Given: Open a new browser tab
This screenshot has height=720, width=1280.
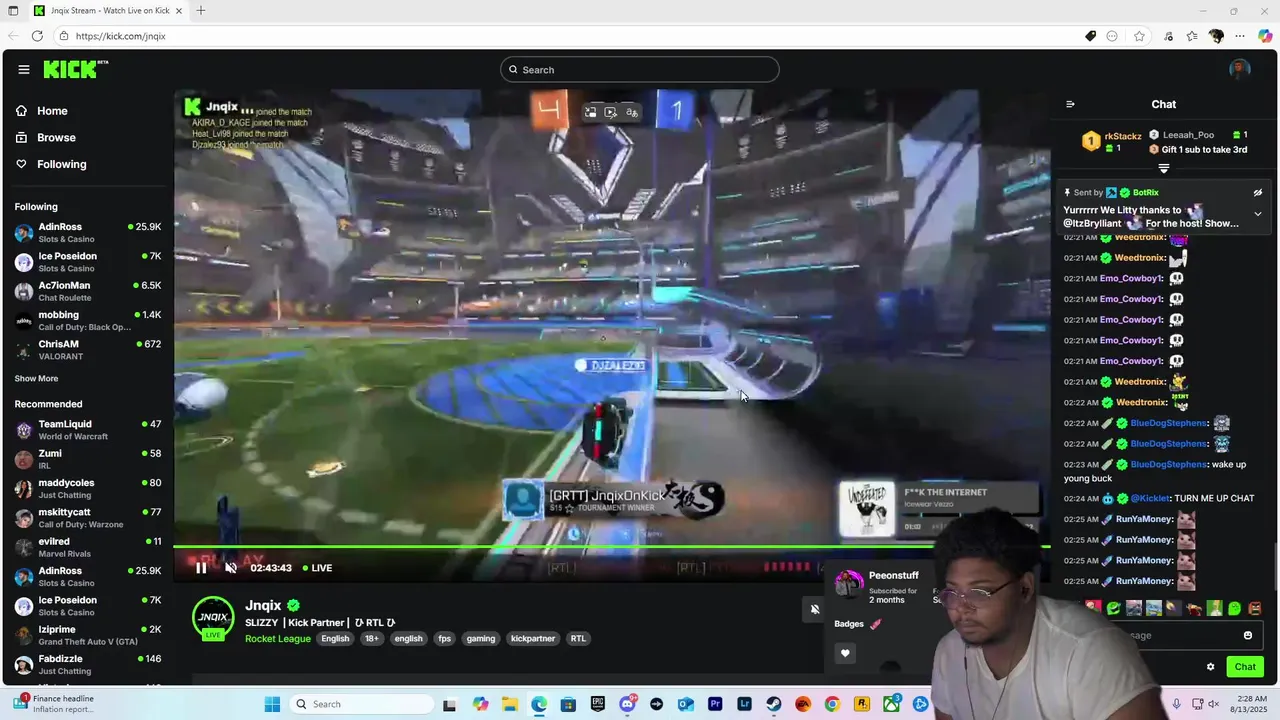Looking at the screenshot, I should tap(201, 11).
